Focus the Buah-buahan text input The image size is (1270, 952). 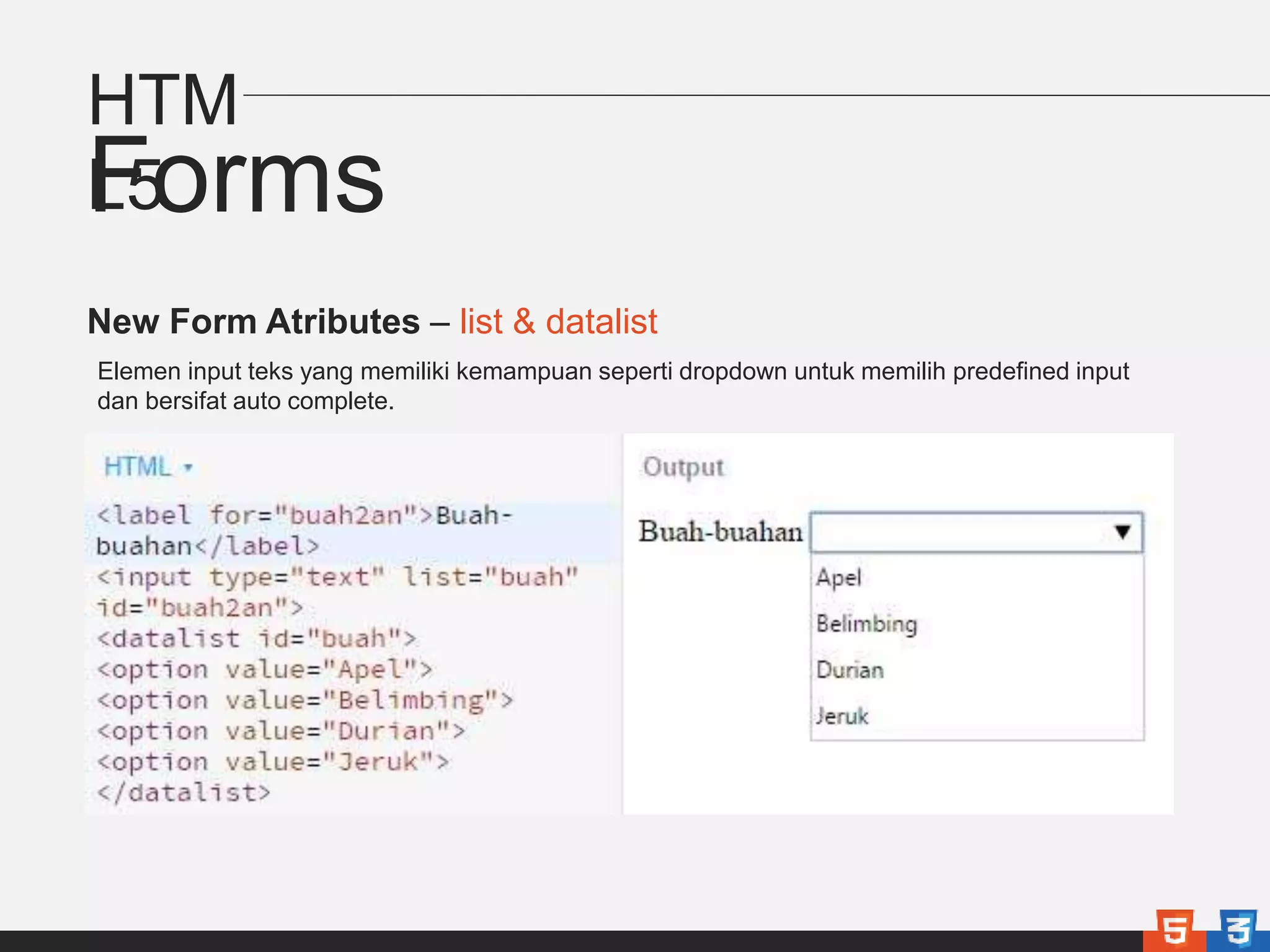[976, 532]
